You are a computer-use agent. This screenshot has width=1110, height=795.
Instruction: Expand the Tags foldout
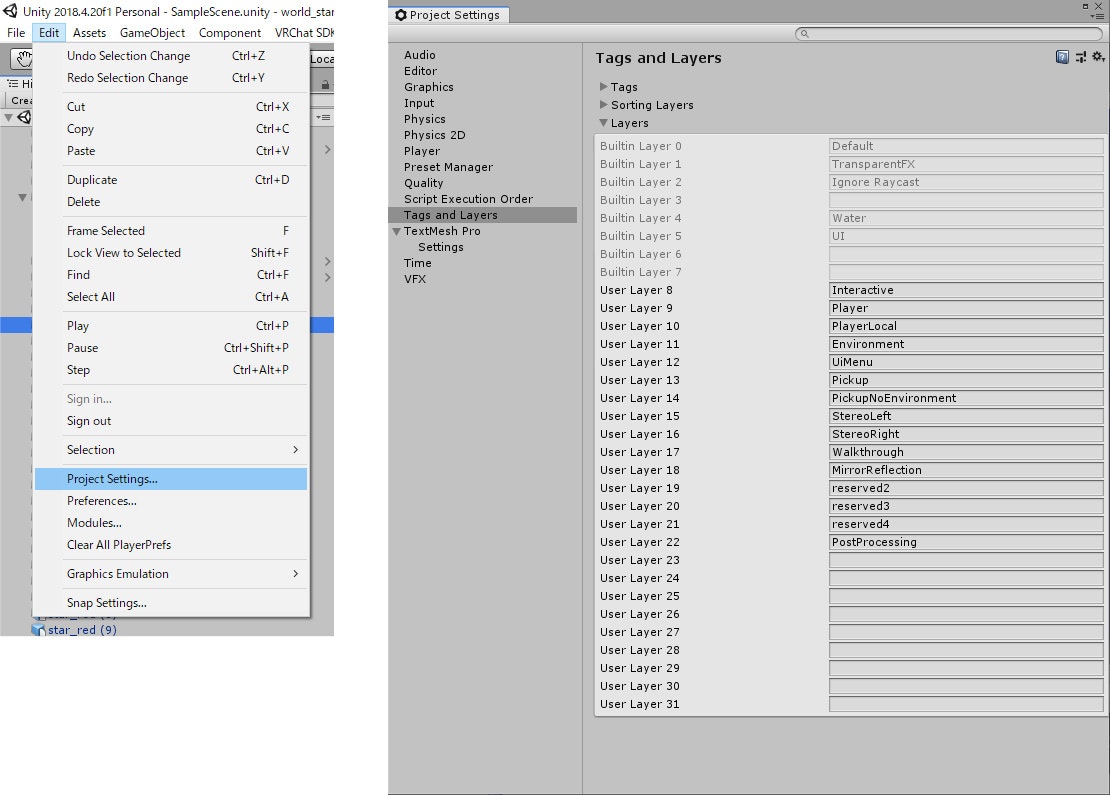[x=603, y=86]
